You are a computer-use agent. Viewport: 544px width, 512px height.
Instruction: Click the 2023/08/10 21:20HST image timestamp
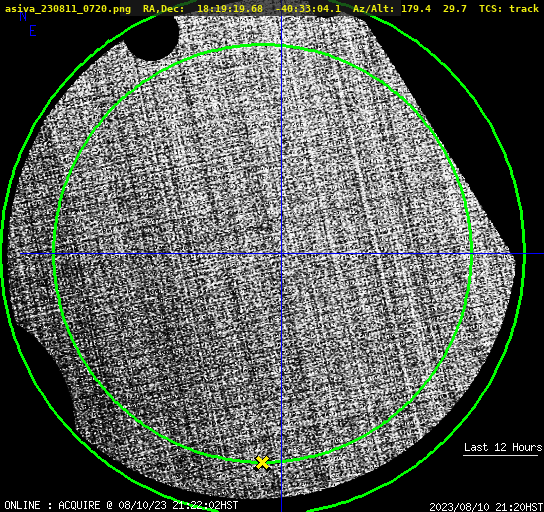pyautogui.click(x=486, y=507)
